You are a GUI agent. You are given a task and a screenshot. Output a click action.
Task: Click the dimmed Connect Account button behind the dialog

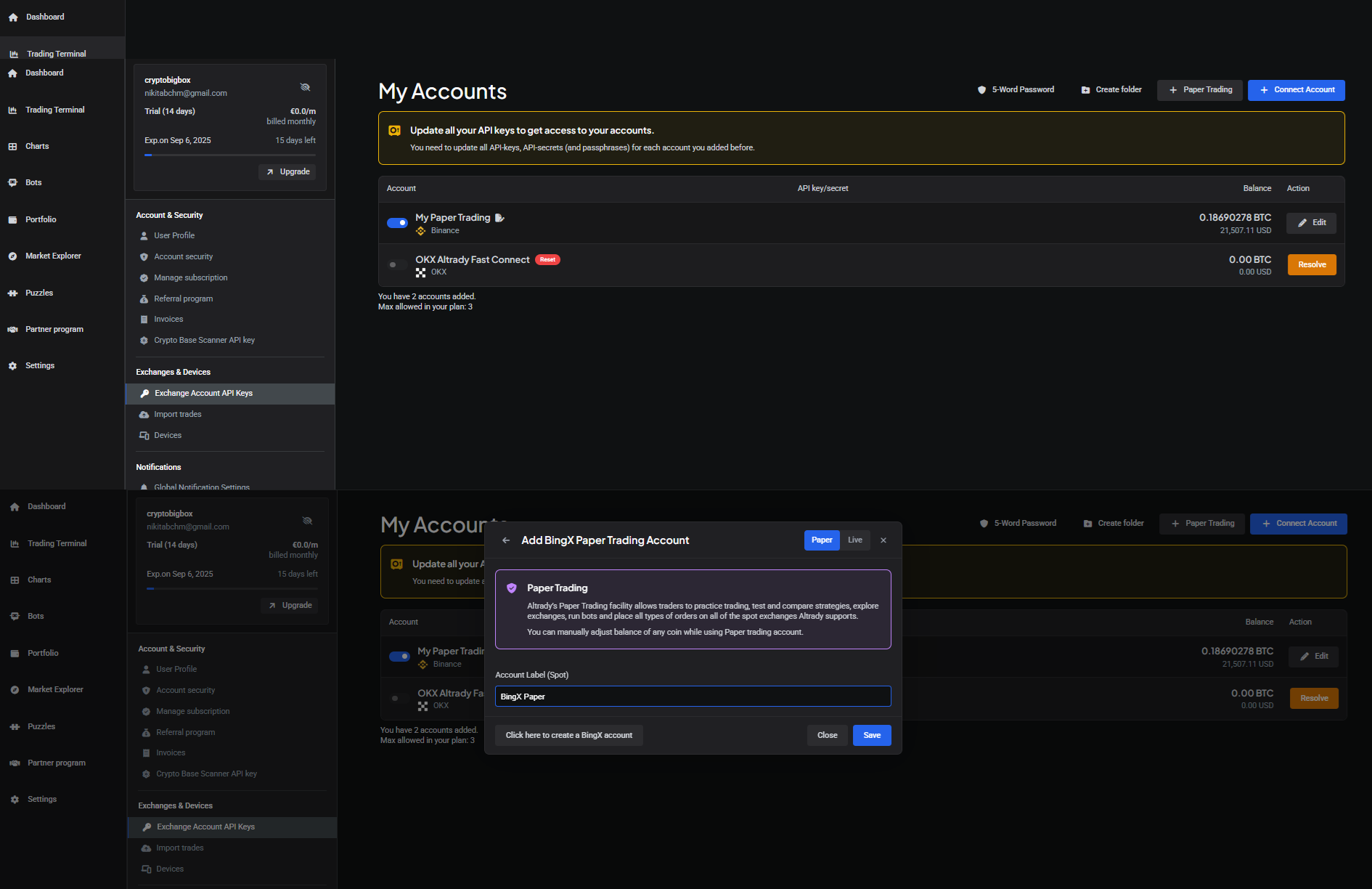point(1299,524)
